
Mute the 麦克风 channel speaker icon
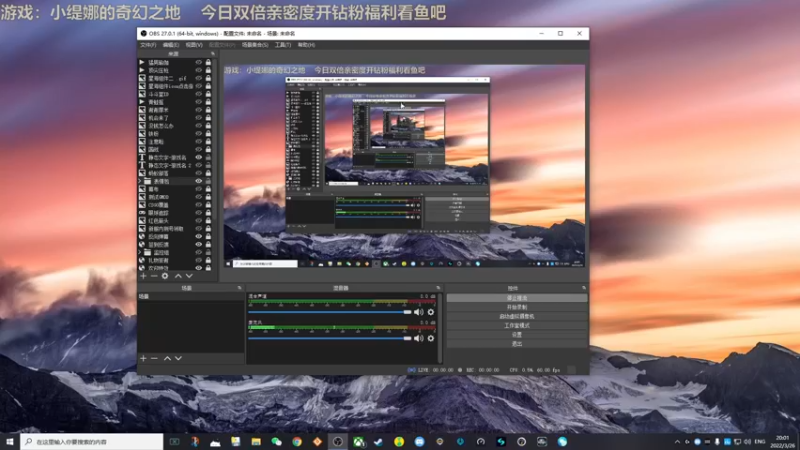coord(419,338)
